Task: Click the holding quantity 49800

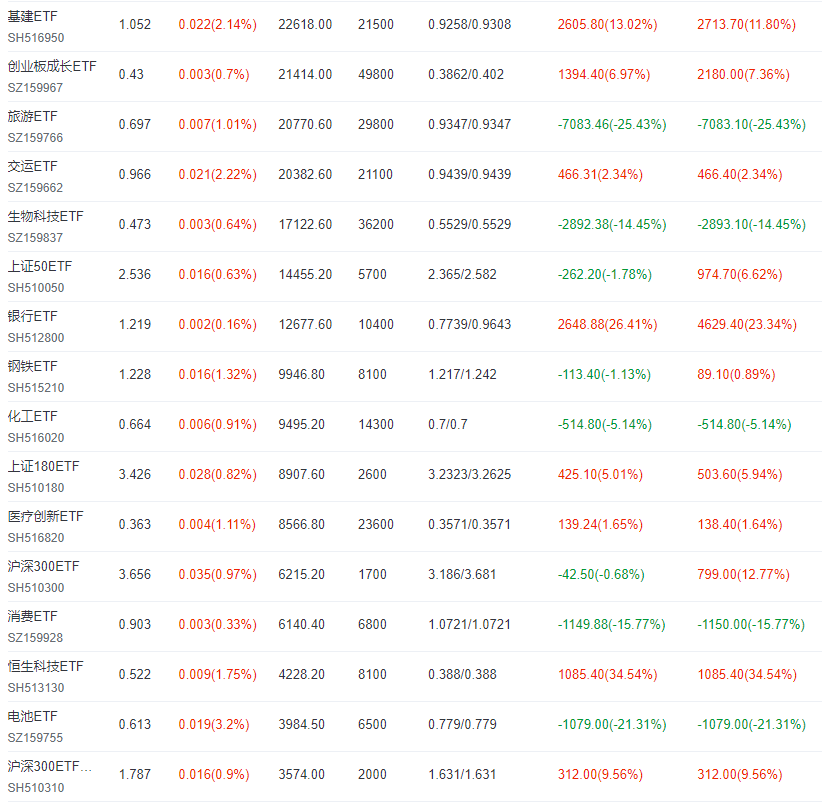Action: 376,74
